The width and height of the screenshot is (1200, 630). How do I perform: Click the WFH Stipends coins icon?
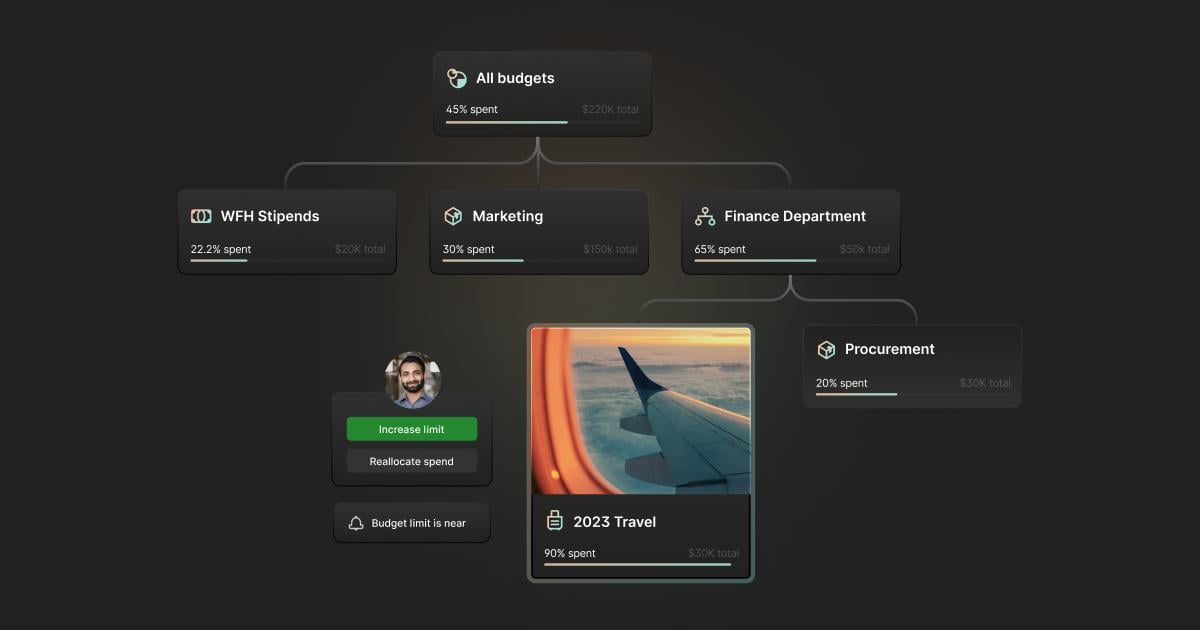pos(201,216)
